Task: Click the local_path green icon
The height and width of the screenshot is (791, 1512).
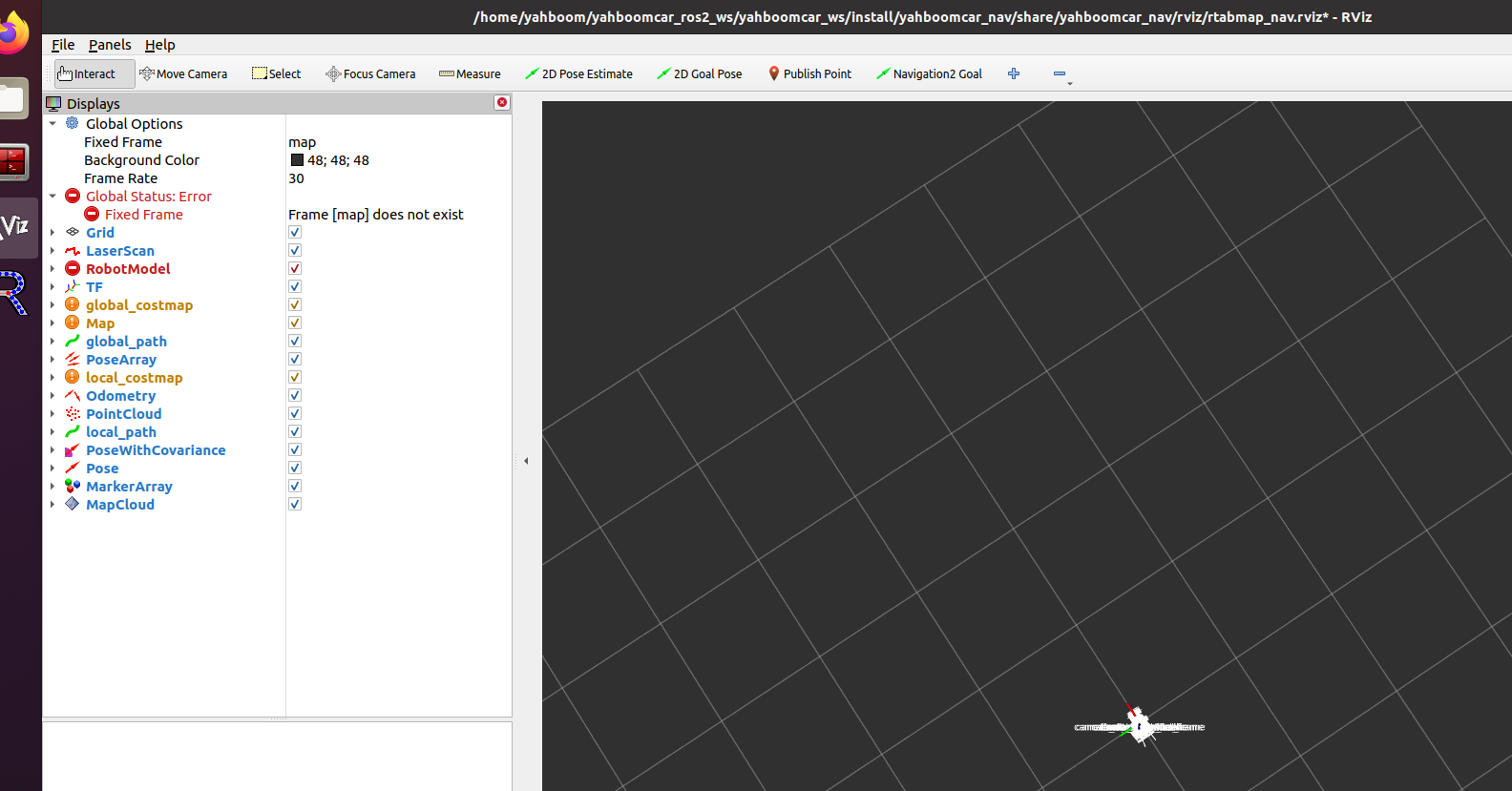Action: tap(73, 431)
